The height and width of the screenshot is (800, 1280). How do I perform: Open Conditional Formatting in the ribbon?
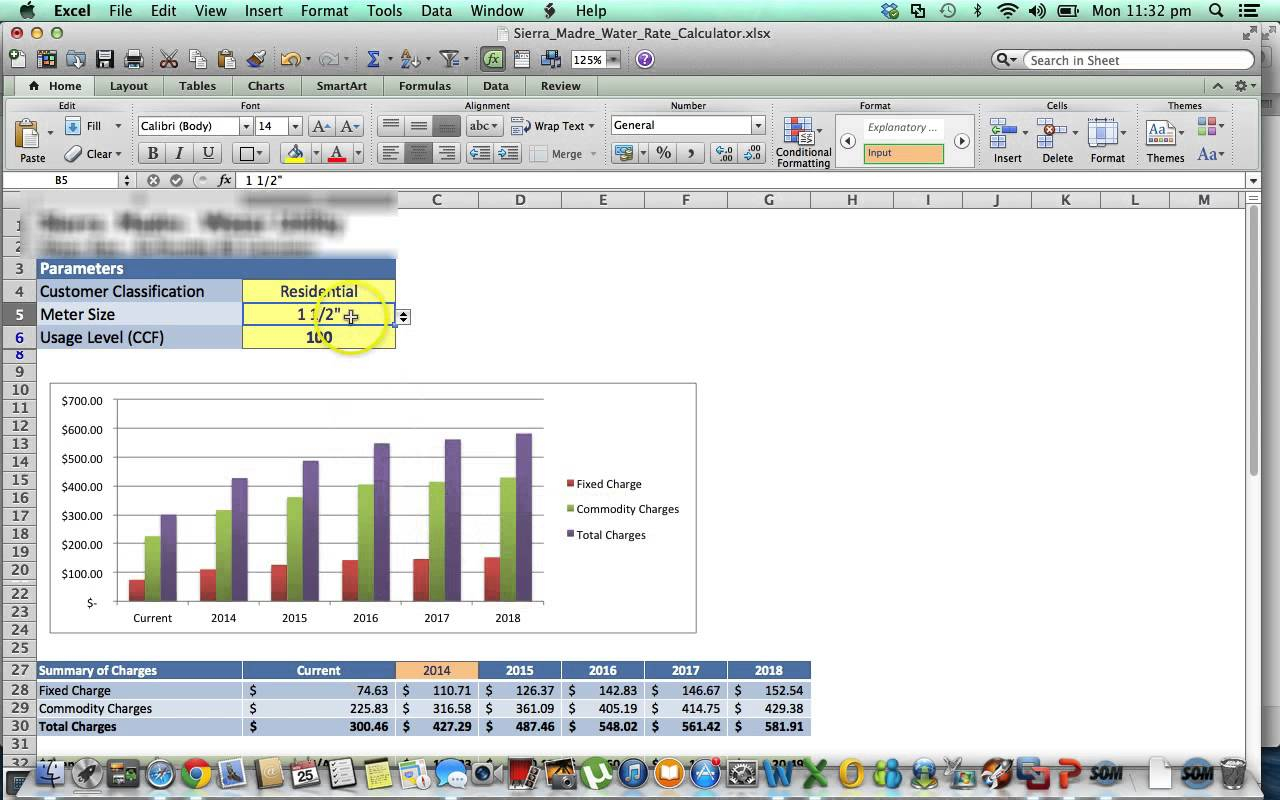802,141
